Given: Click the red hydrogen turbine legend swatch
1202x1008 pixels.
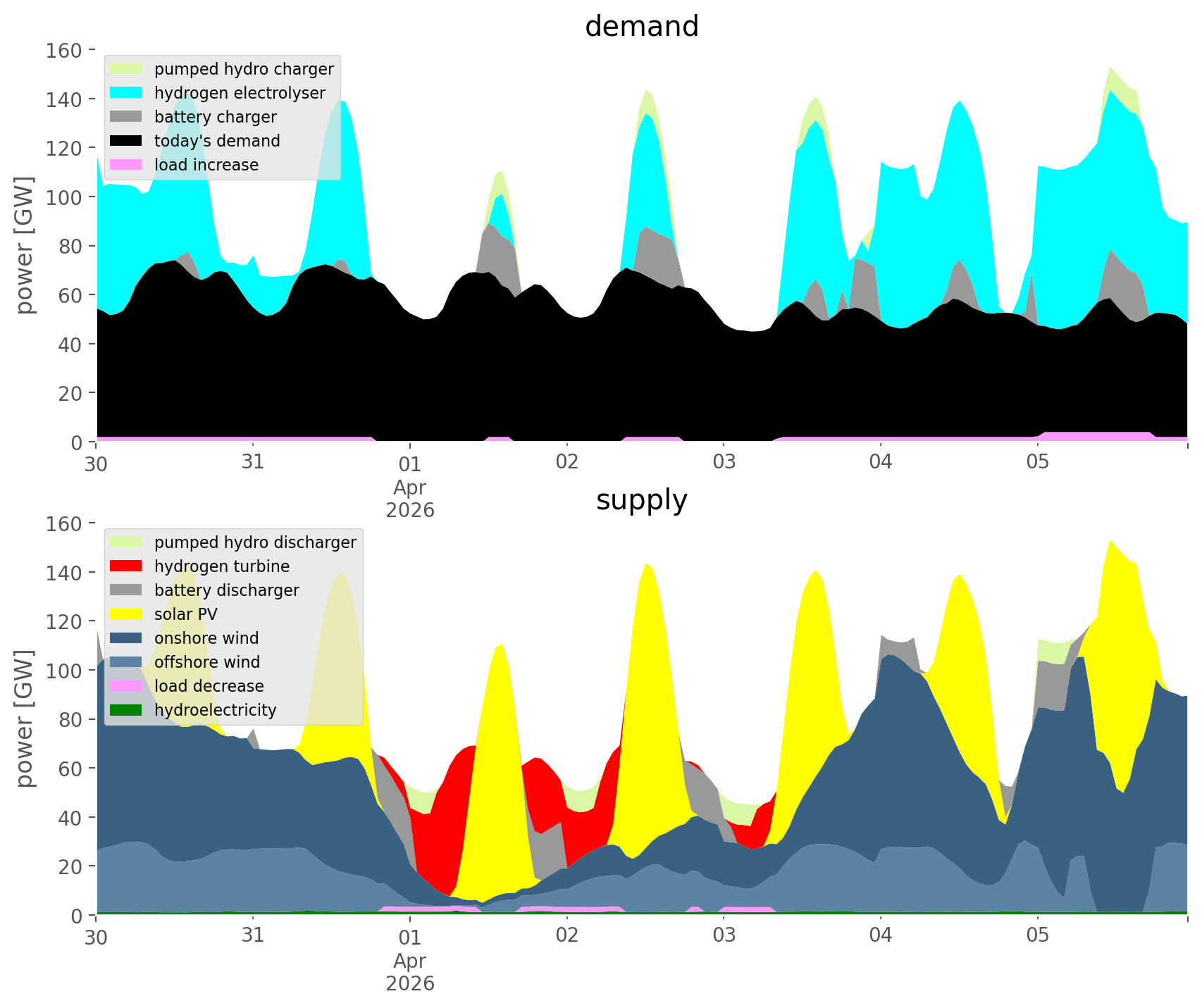Looking at the screenshot, I should 128,566.
